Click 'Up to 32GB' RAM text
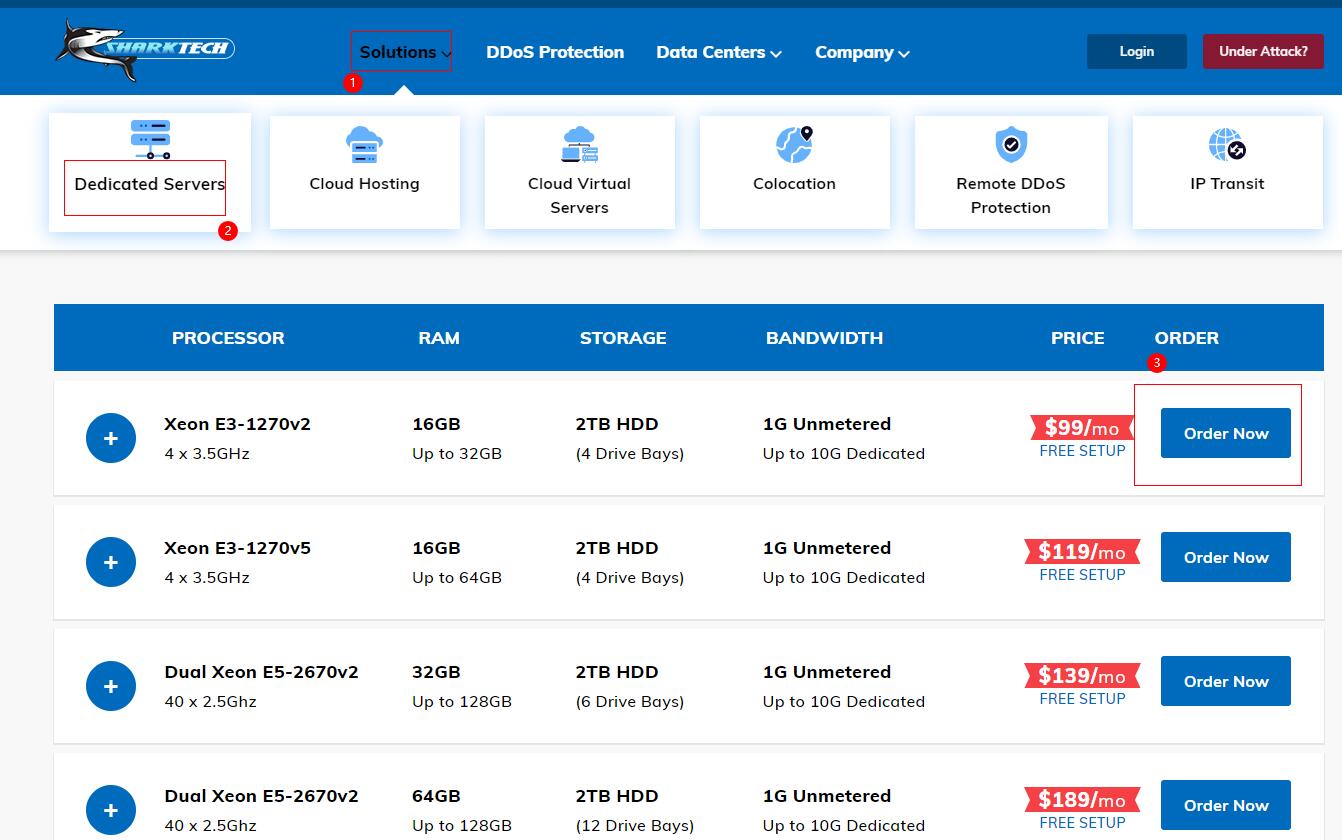This screenshot has width=1342, height=840. (x=457, y=454)
